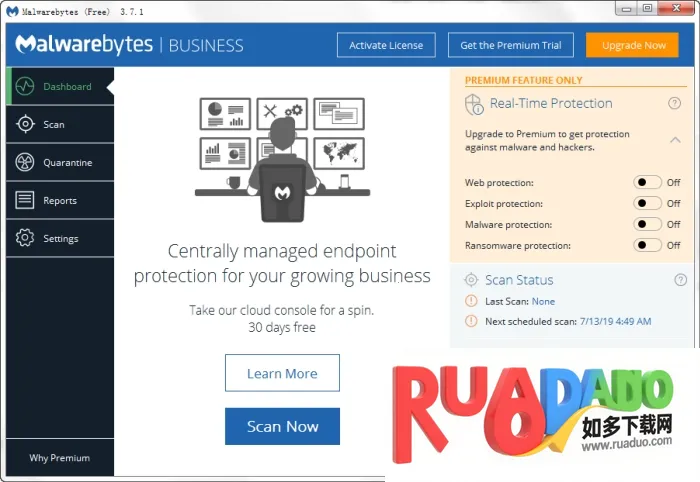Click the Reports list icon
700x482 pixels.
25,201
